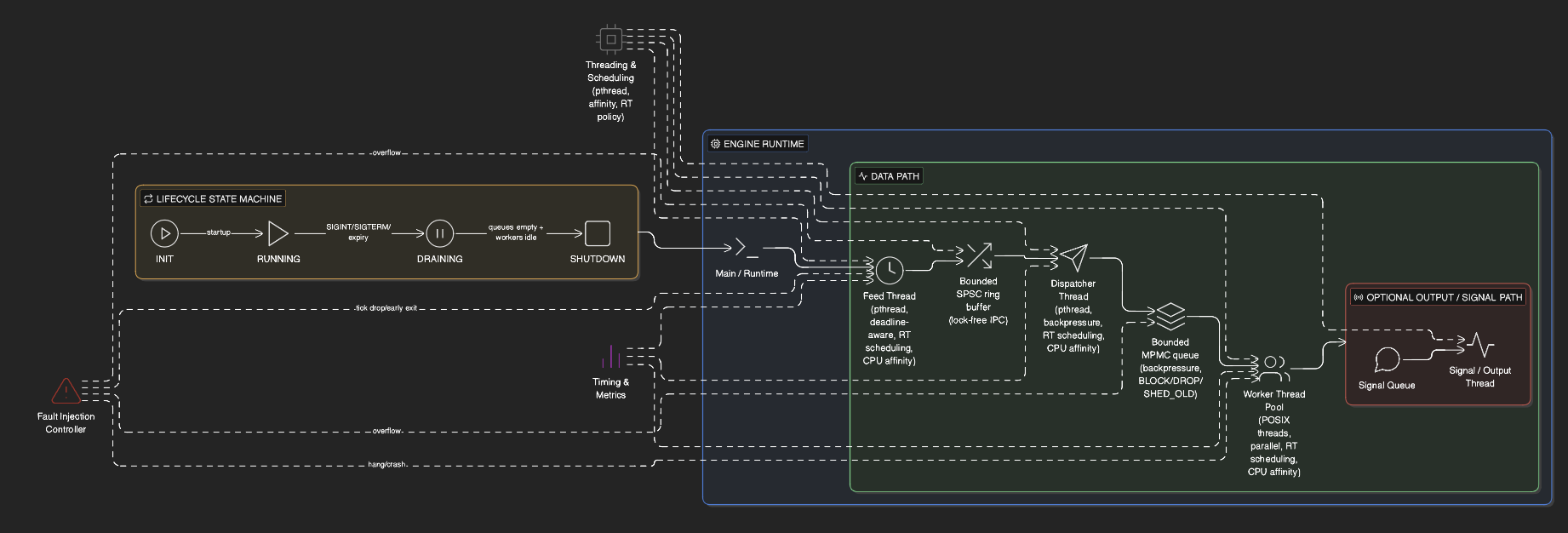Click the 'queues empty + workers idle' label
Screen dimensions: 1568x533
516,232
